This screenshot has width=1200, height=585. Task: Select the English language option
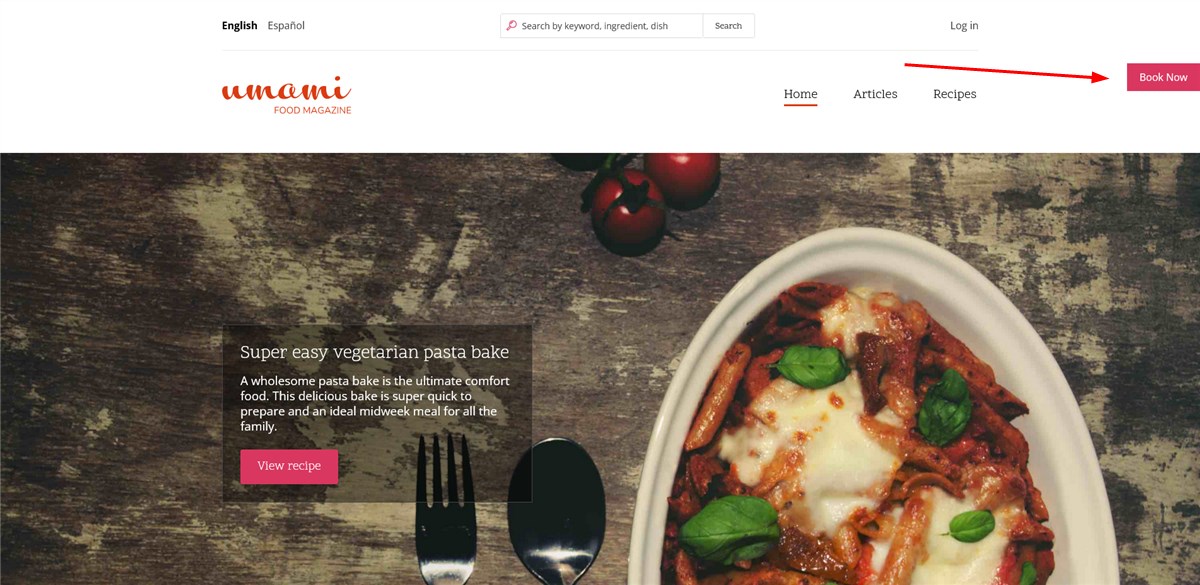tap(240, 26)
